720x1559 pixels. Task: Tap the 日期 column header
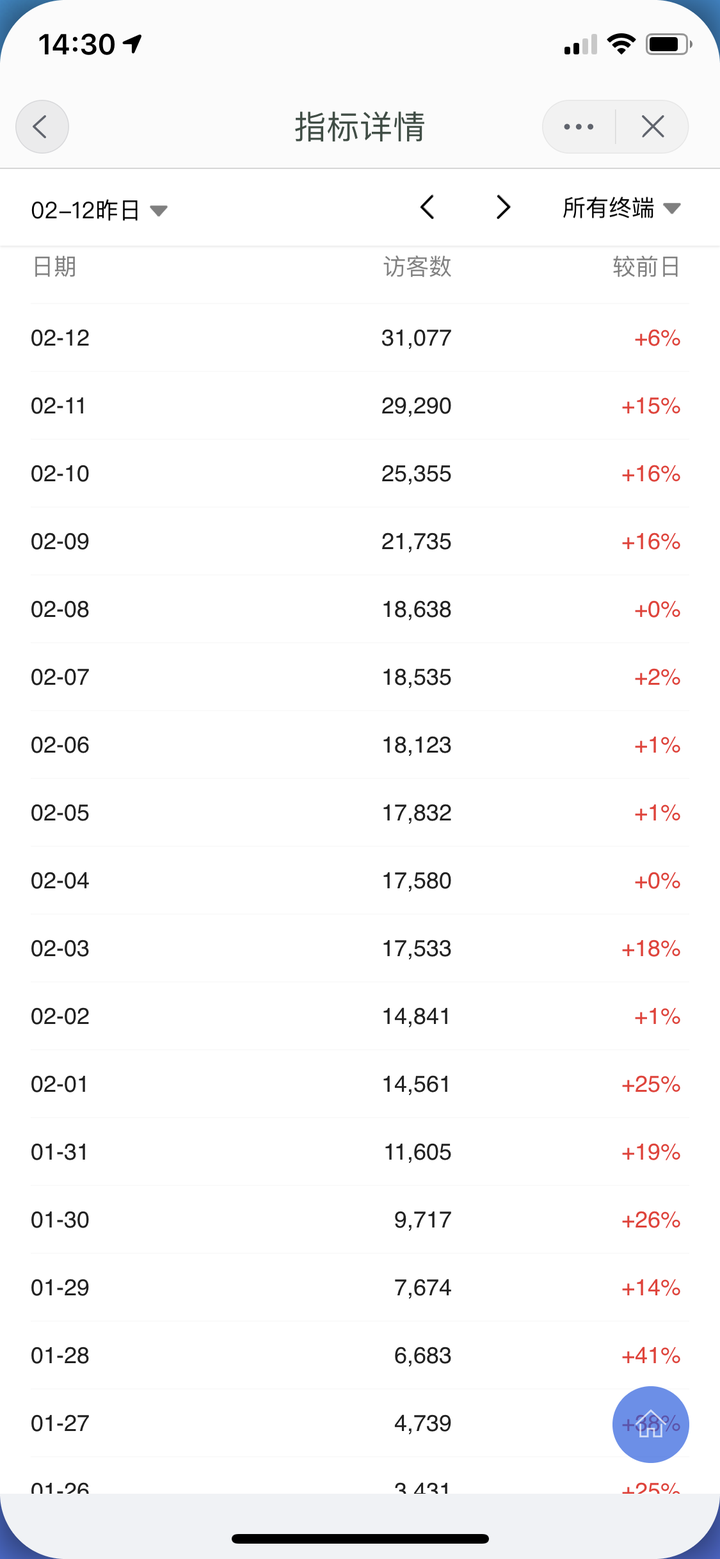(x=54, y=267)
